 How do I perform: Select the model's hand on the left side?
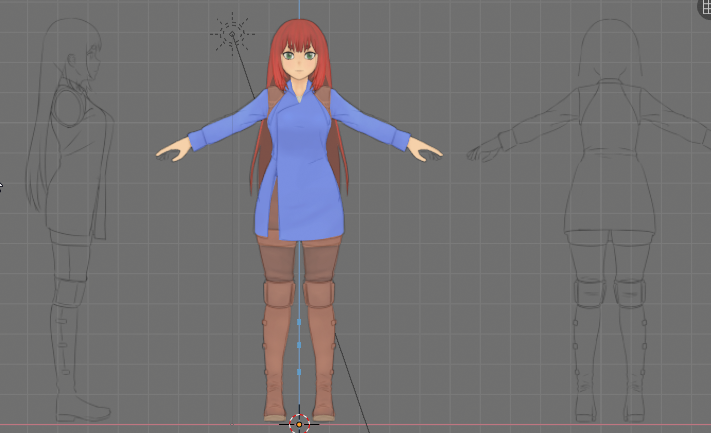click(x=174, y=150)
